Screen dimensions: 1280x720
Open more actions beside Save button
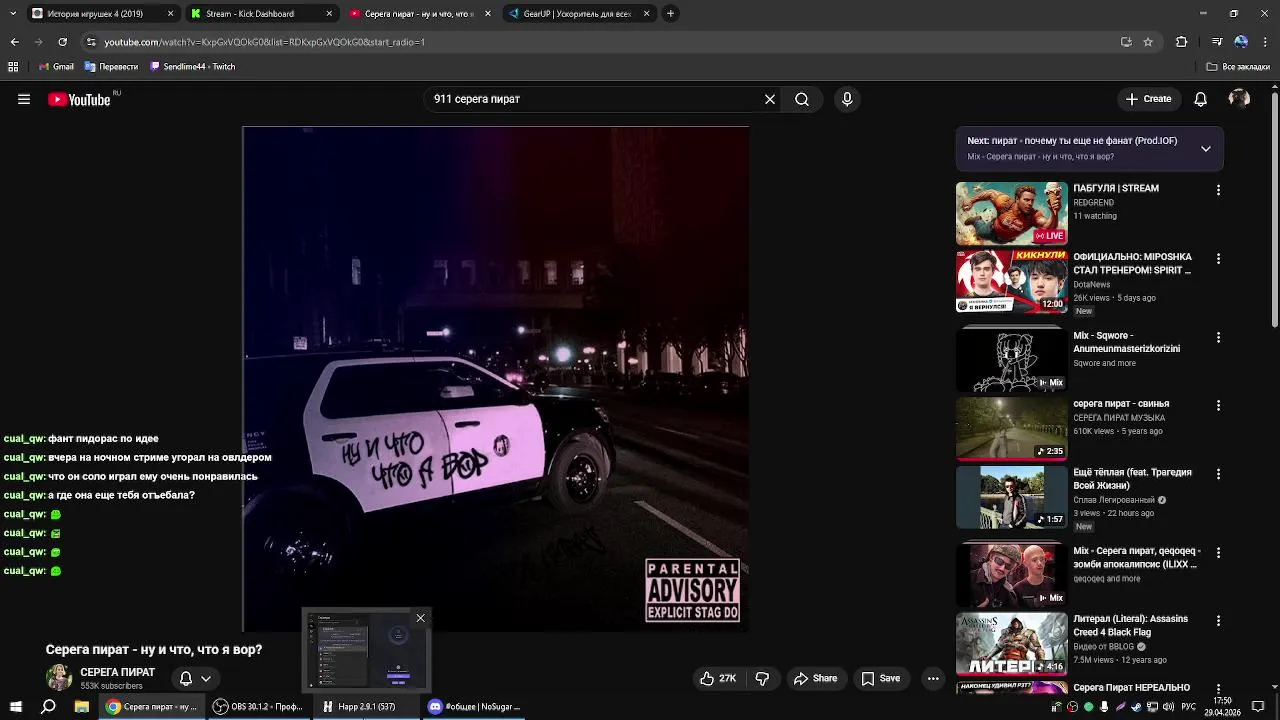click(933, 678)
